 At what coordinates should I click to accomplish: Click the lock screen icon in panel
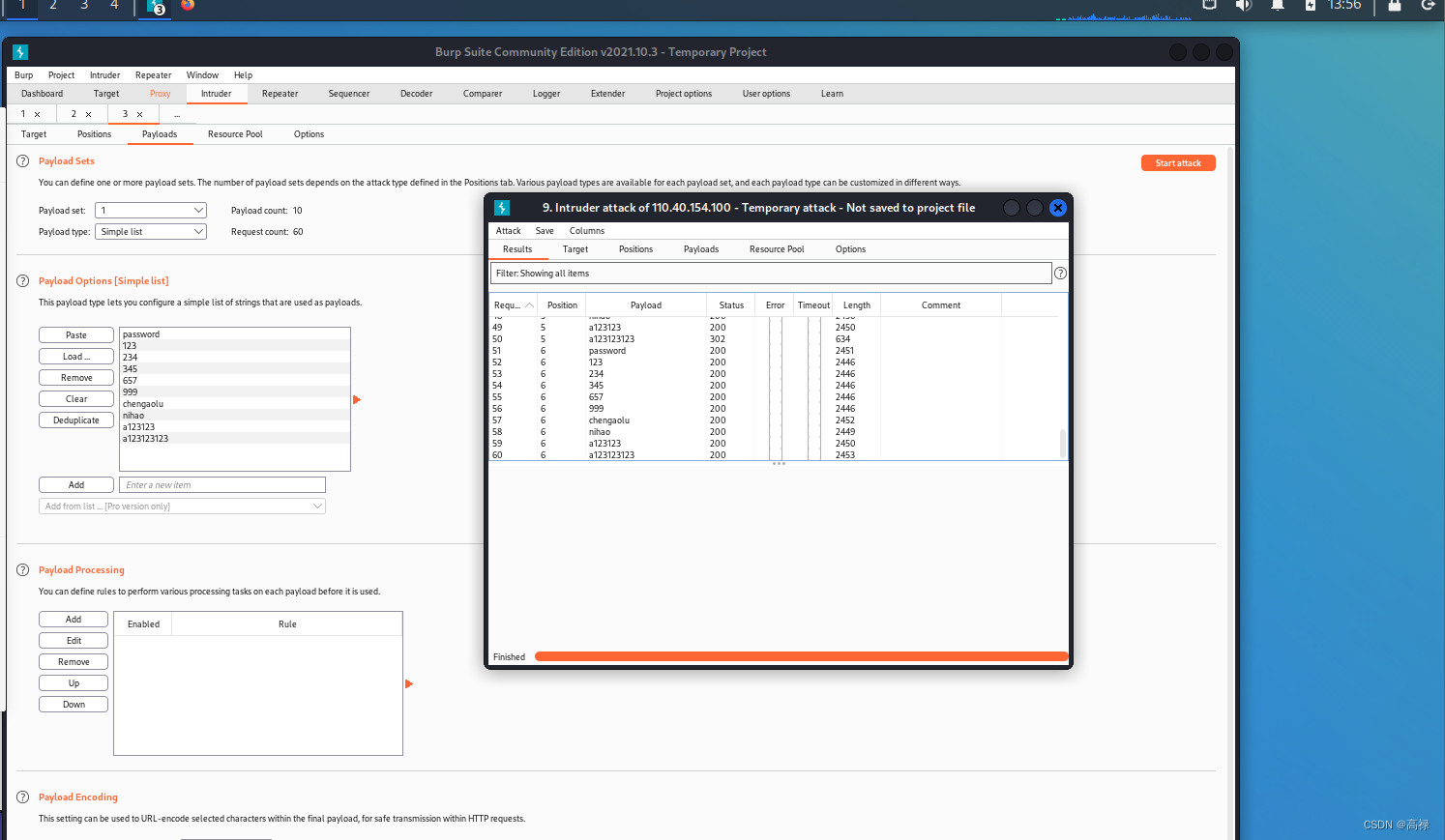[1395, 5]
